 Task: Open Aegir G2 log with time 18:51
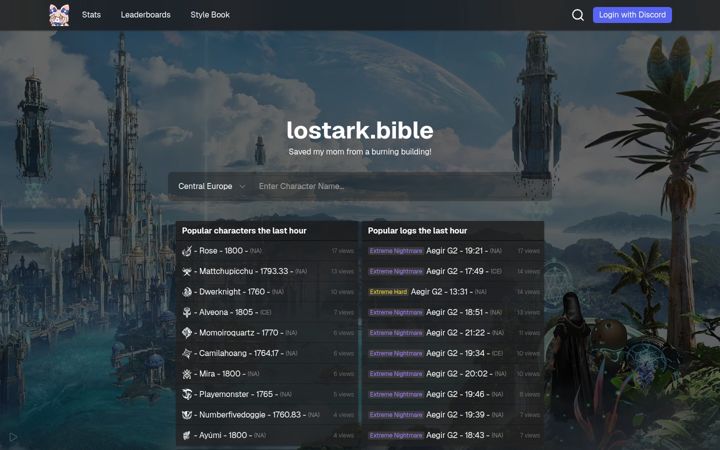pyautogui.click(x=453, y=312)
